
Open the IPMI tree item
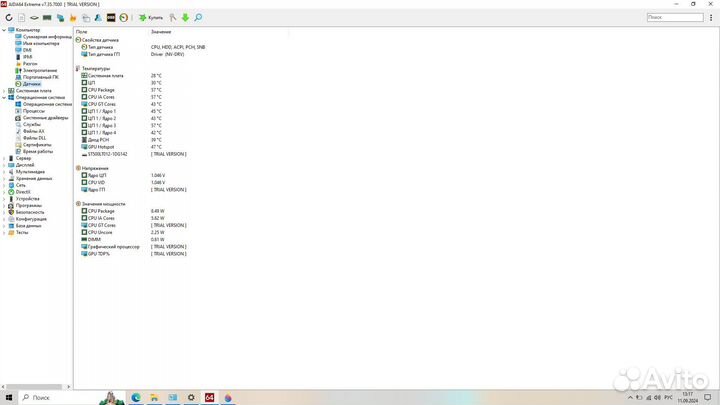(28, 57)
